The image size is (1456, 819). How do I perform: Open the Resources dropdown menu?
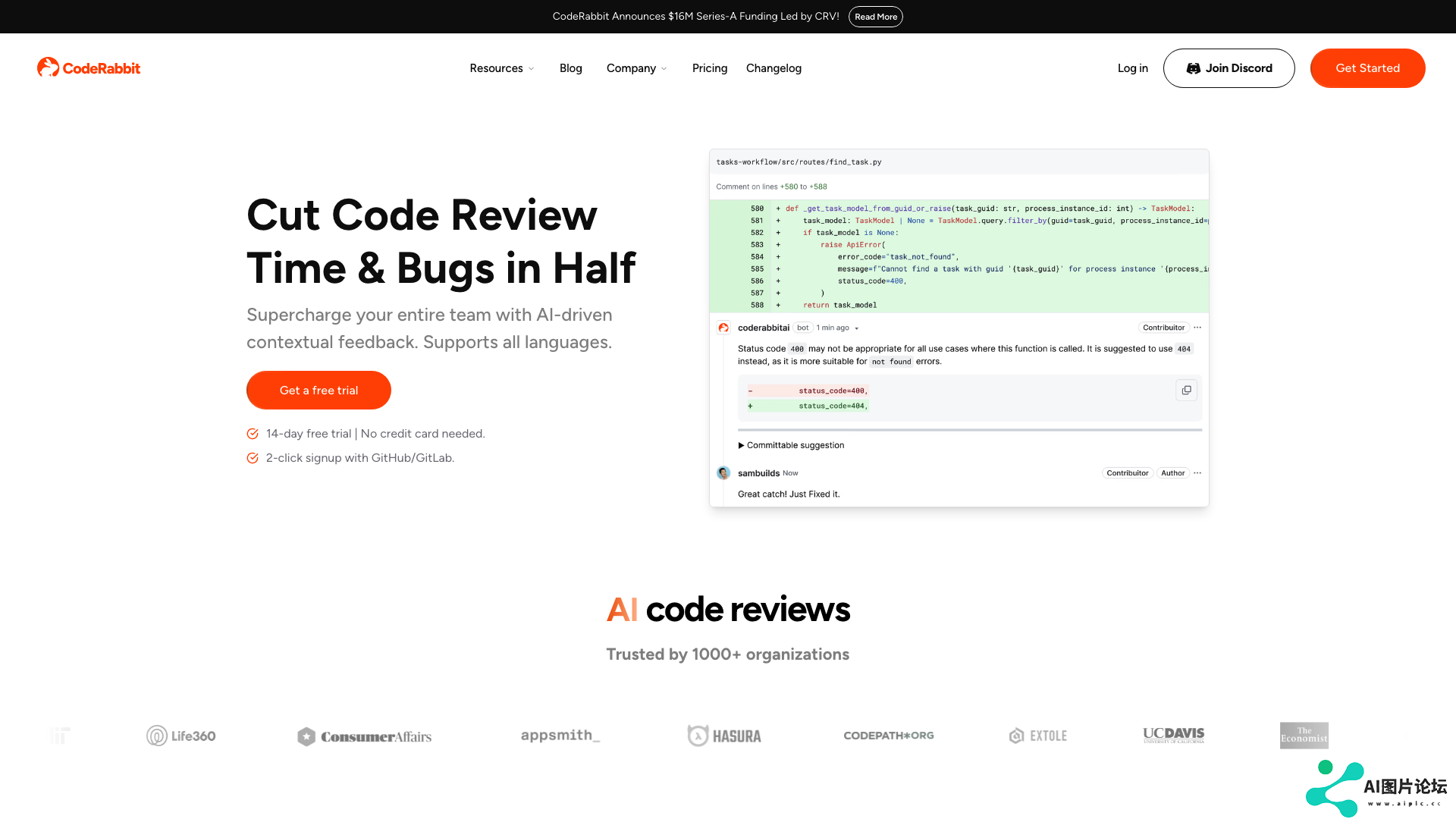(x=502, y=68)
